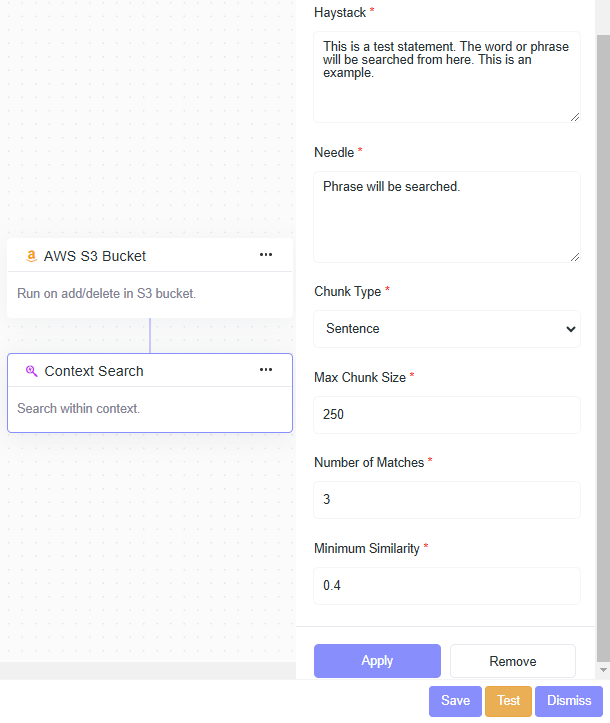Save the workflow

(455, 701)
